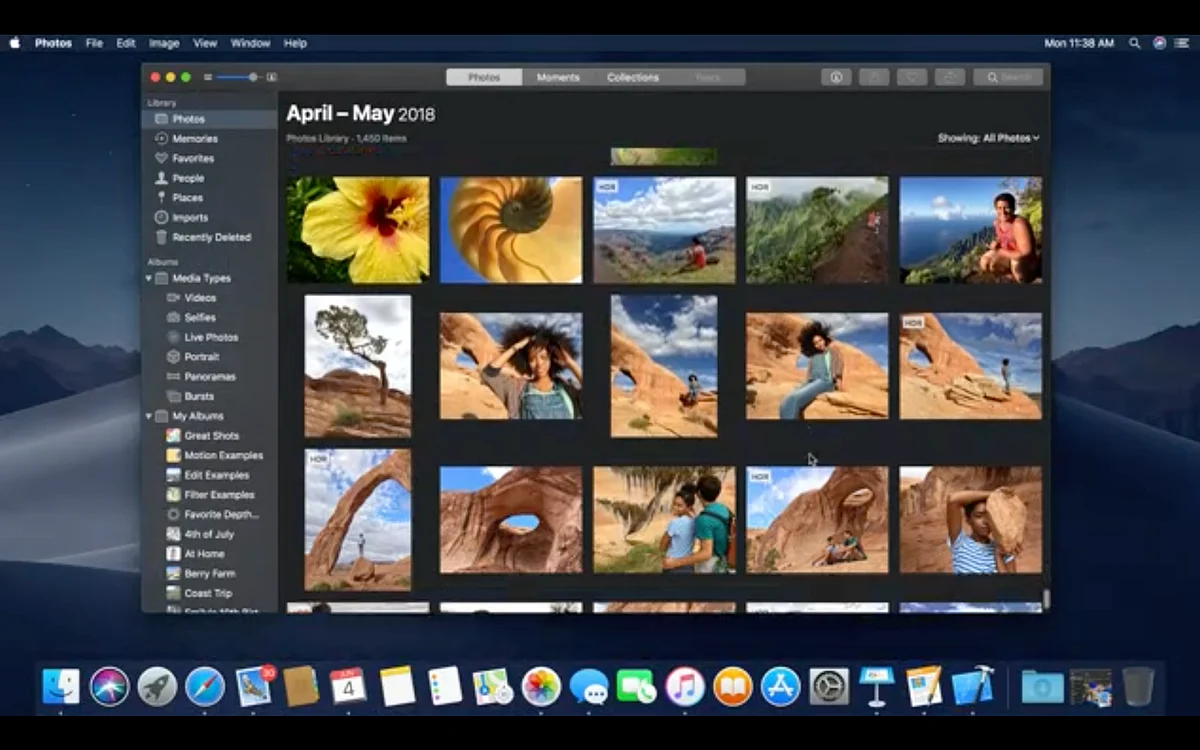Screen dimensions: 1200x750
Task: Open the Window menu
Action: click(x=250, y=43)
